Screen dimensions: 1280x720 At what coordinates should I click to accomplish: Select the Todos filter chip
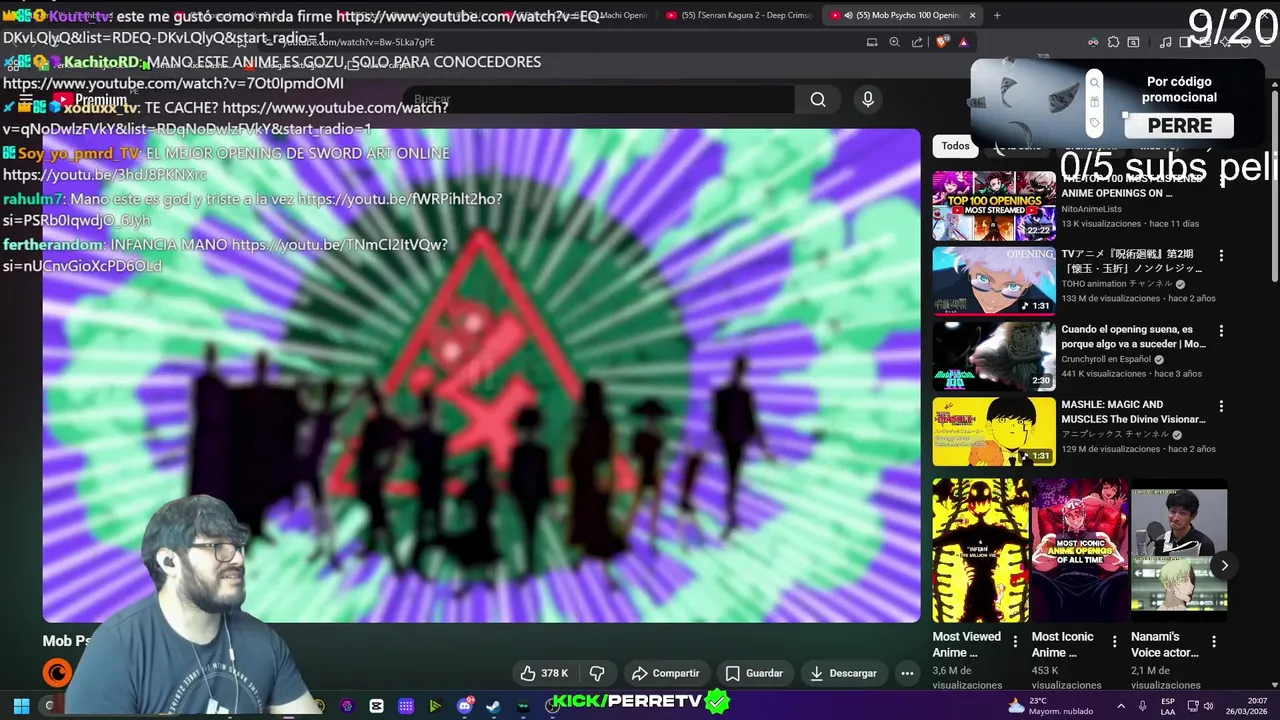point(955,146)
